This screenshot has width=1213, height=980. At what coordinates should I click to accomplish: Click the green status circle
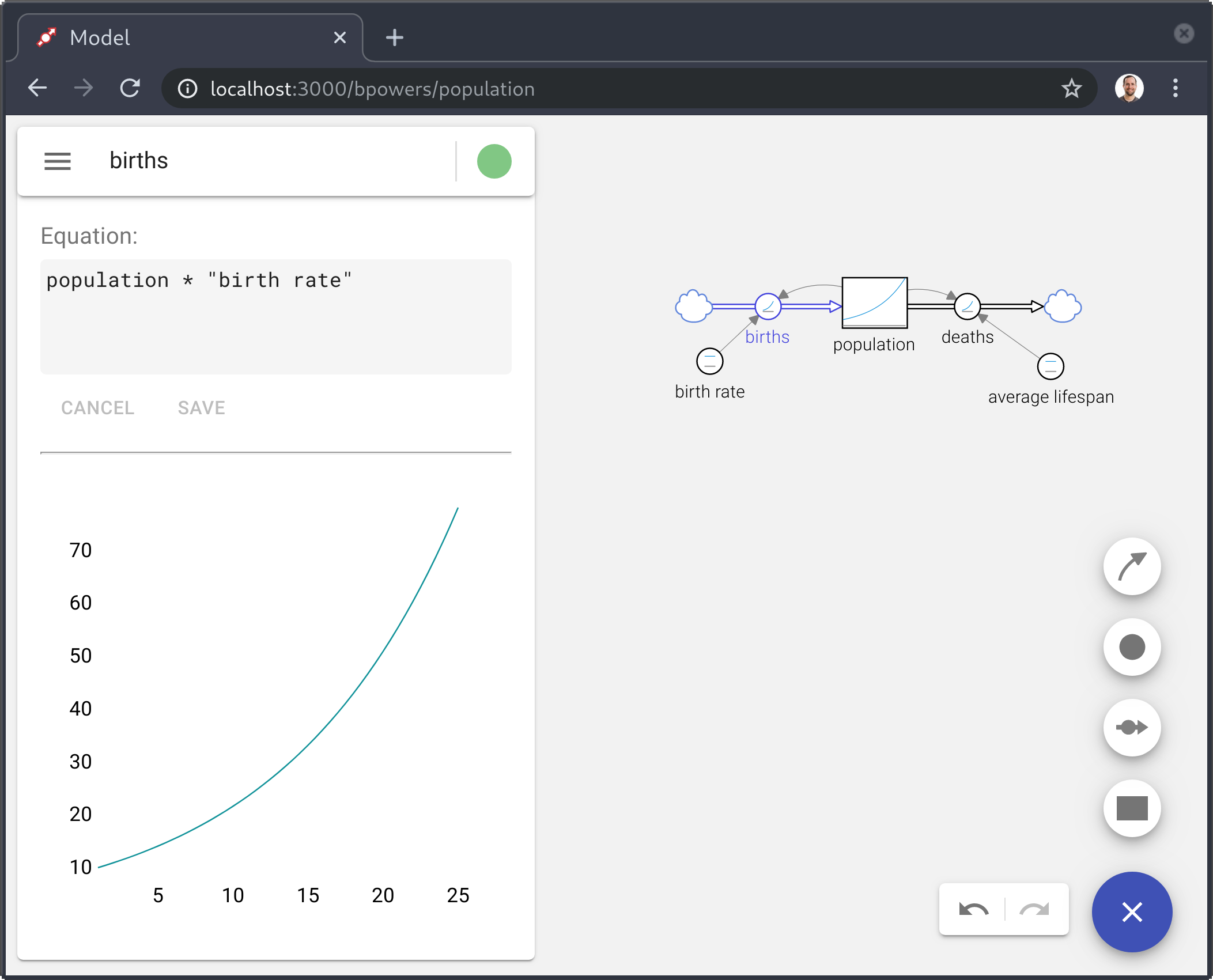[494, 161]
